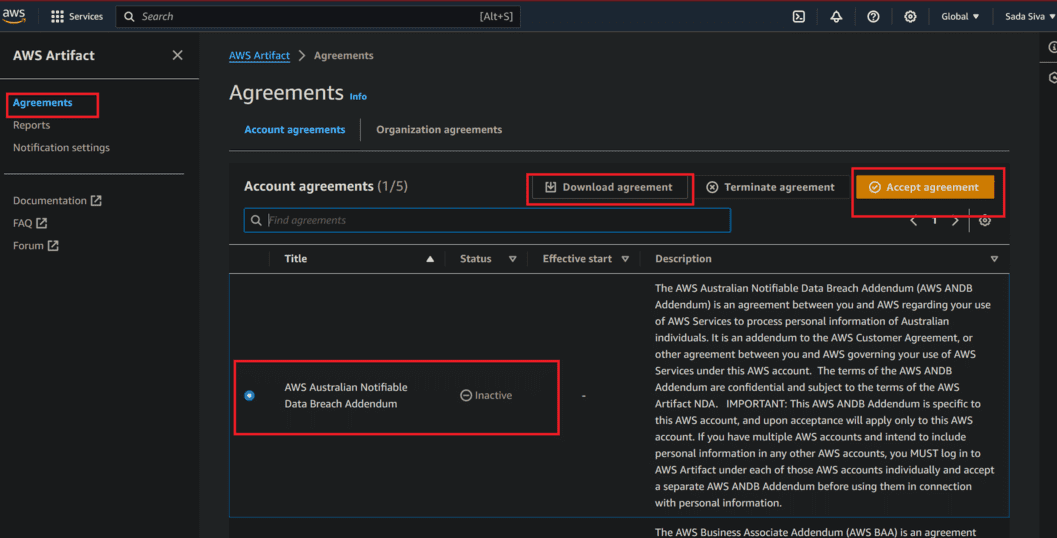Click the Inactive status minus-circle icon

(466, 395)
